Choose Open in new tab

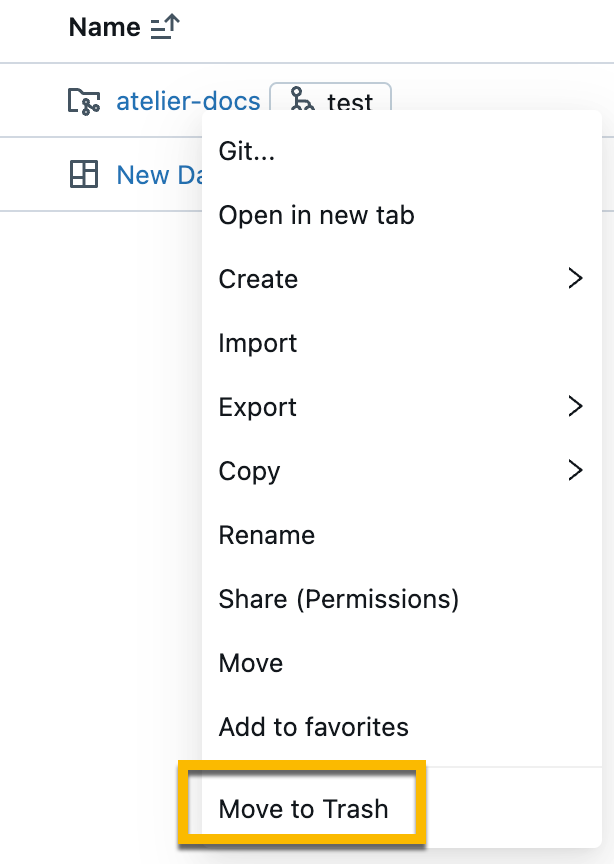[316, 215]
